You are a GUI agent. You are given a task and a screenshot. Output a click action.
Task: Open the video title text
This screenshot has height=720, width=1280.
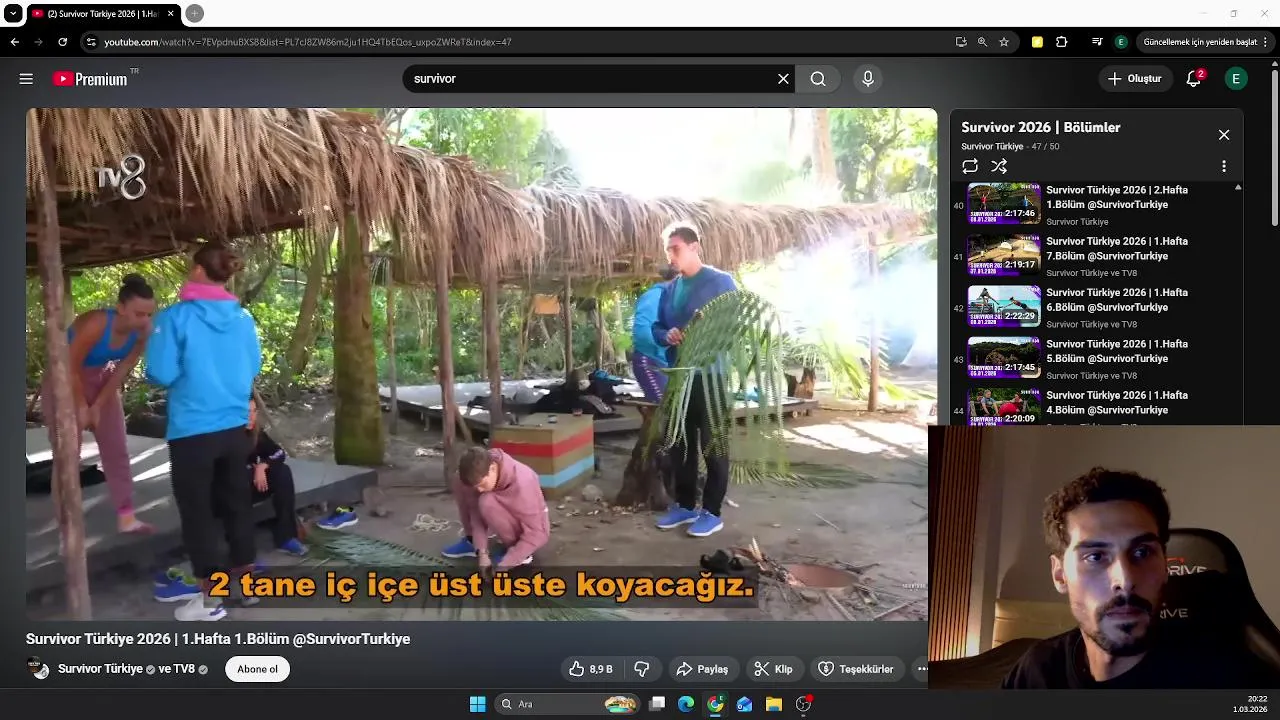218,639
